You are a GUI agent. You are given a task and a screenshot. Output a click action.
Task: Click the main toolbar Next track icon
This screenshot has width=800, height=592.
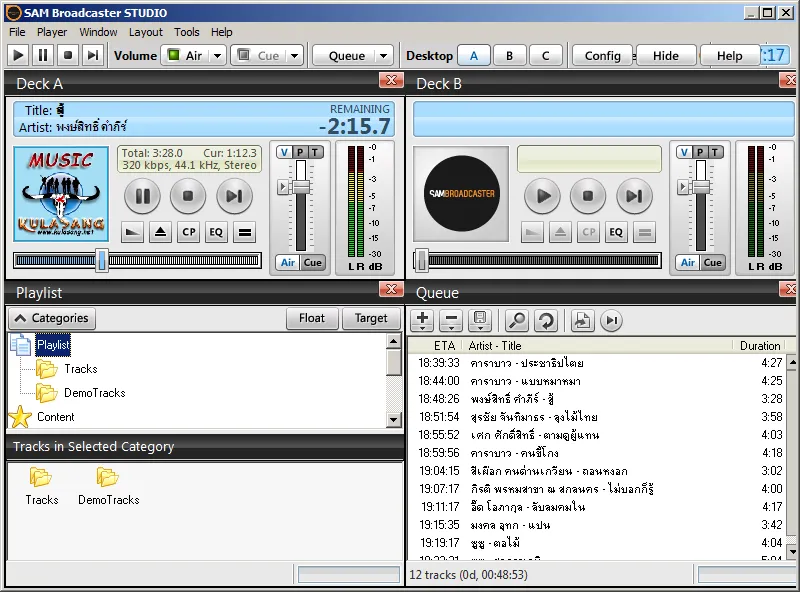(92, 55)
